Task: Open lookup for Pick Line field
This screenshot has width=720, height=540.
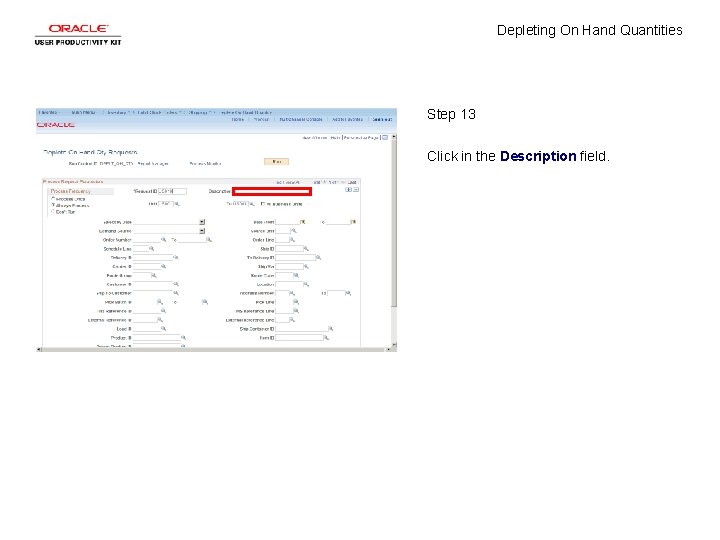Action: tap(296, 302)
